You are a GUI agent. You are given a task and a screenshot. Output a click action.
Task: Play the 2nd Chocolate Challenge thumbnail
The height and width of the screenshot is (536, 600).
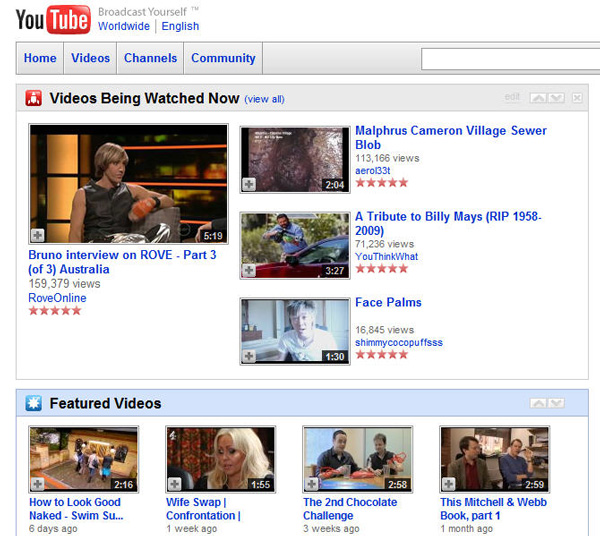click(358, 459)
